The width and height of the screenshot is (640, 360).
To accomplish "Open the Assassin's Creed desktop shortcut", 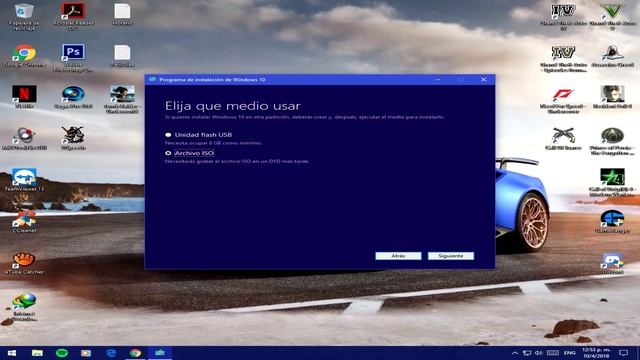I will click(x=612, y=56).
